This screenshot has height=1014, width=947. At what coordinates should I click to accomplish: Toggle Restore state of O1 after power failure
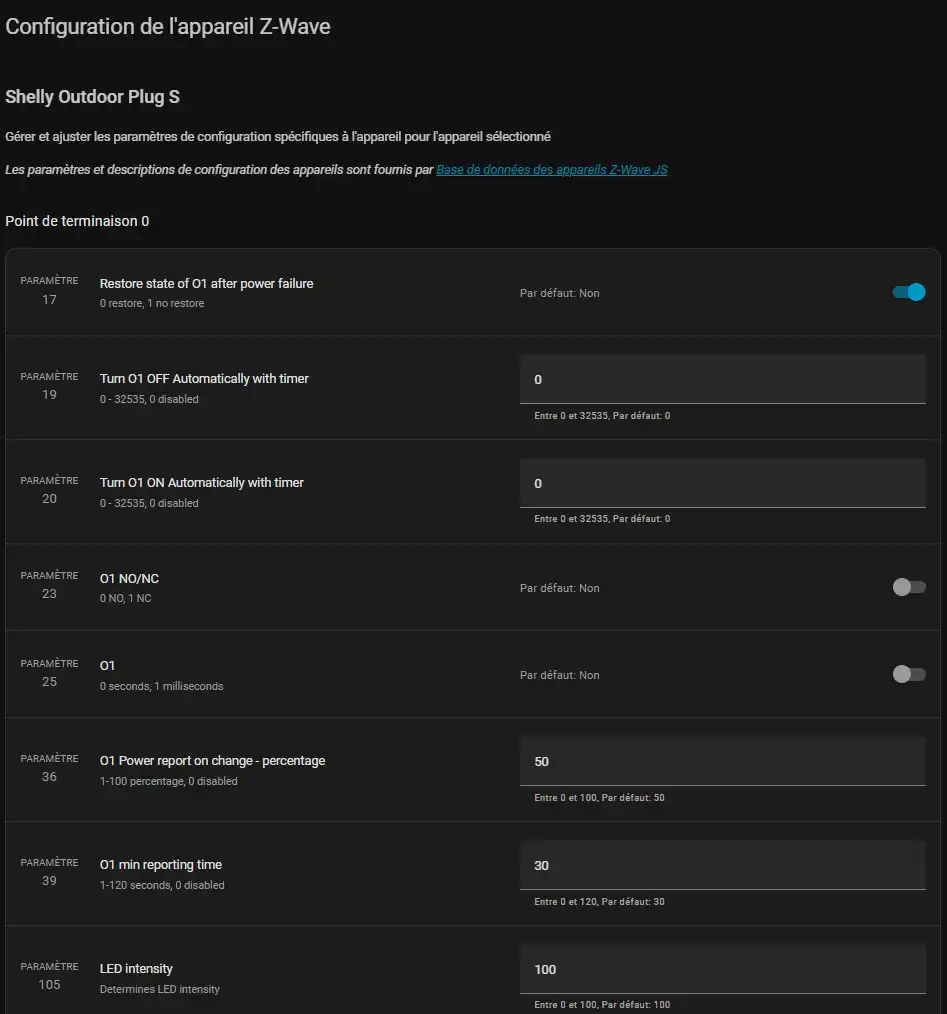coord(909,292)
